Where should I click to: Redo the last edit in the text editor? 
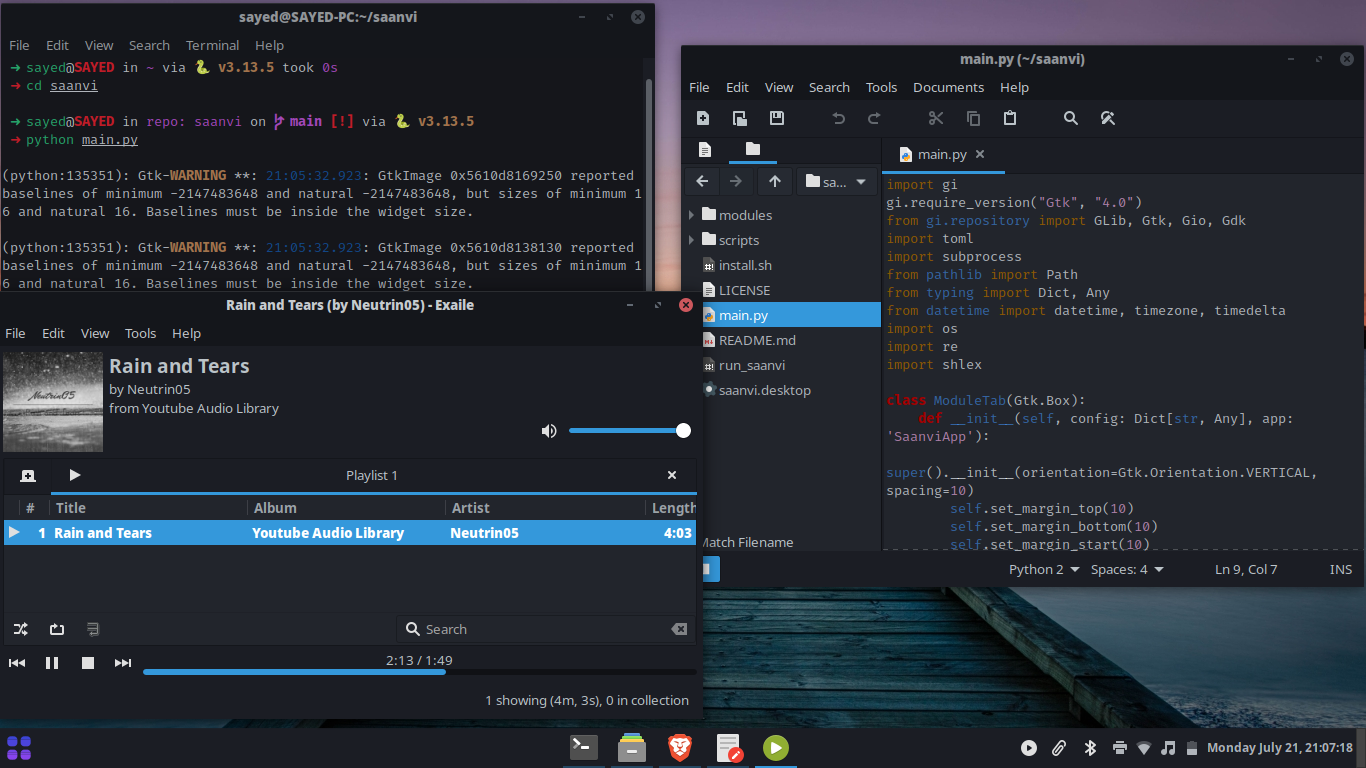point(874,118)
